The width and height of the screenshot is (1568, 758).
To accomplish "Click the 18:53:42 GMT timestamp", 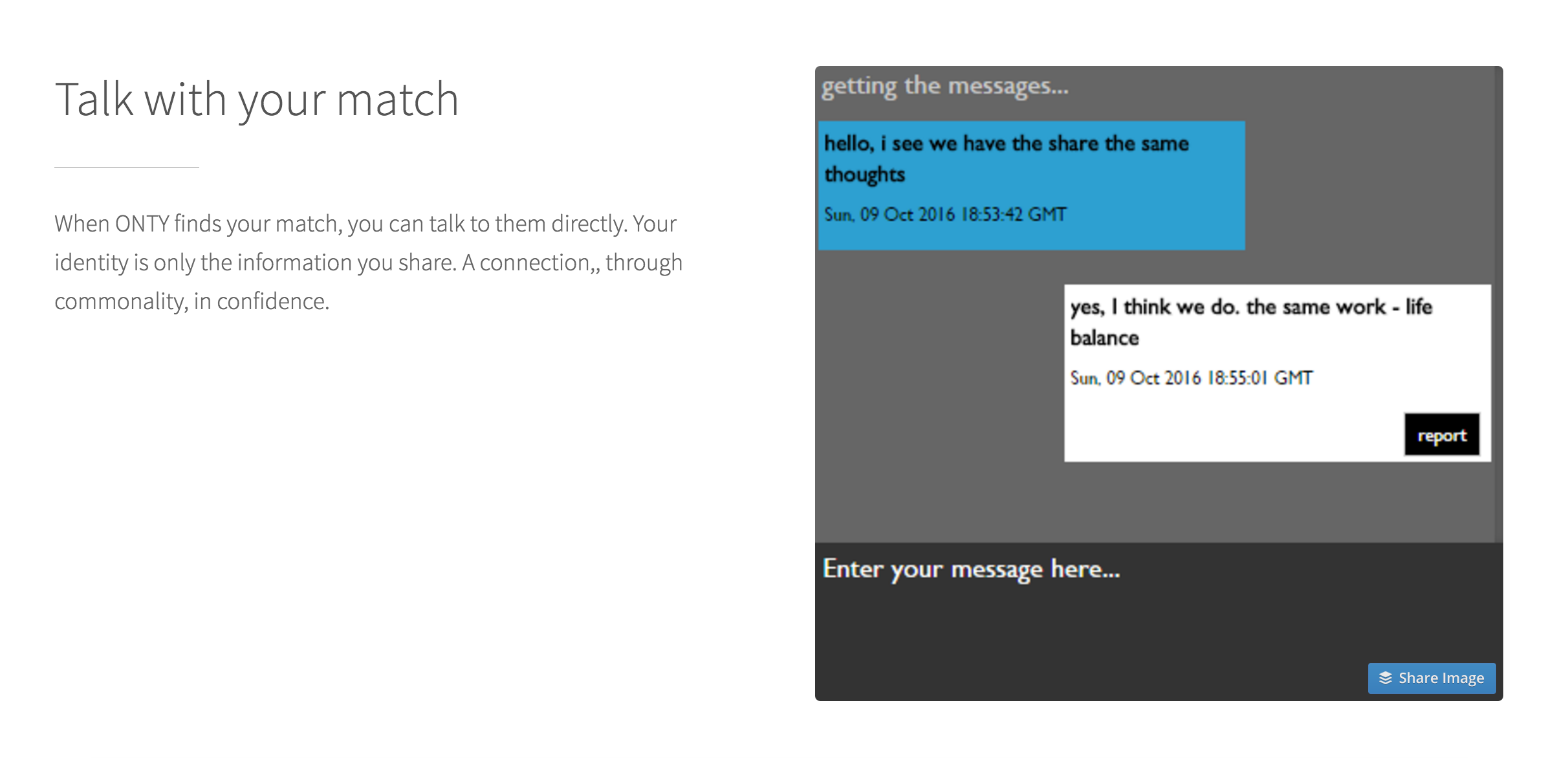I will pos(945,215).
